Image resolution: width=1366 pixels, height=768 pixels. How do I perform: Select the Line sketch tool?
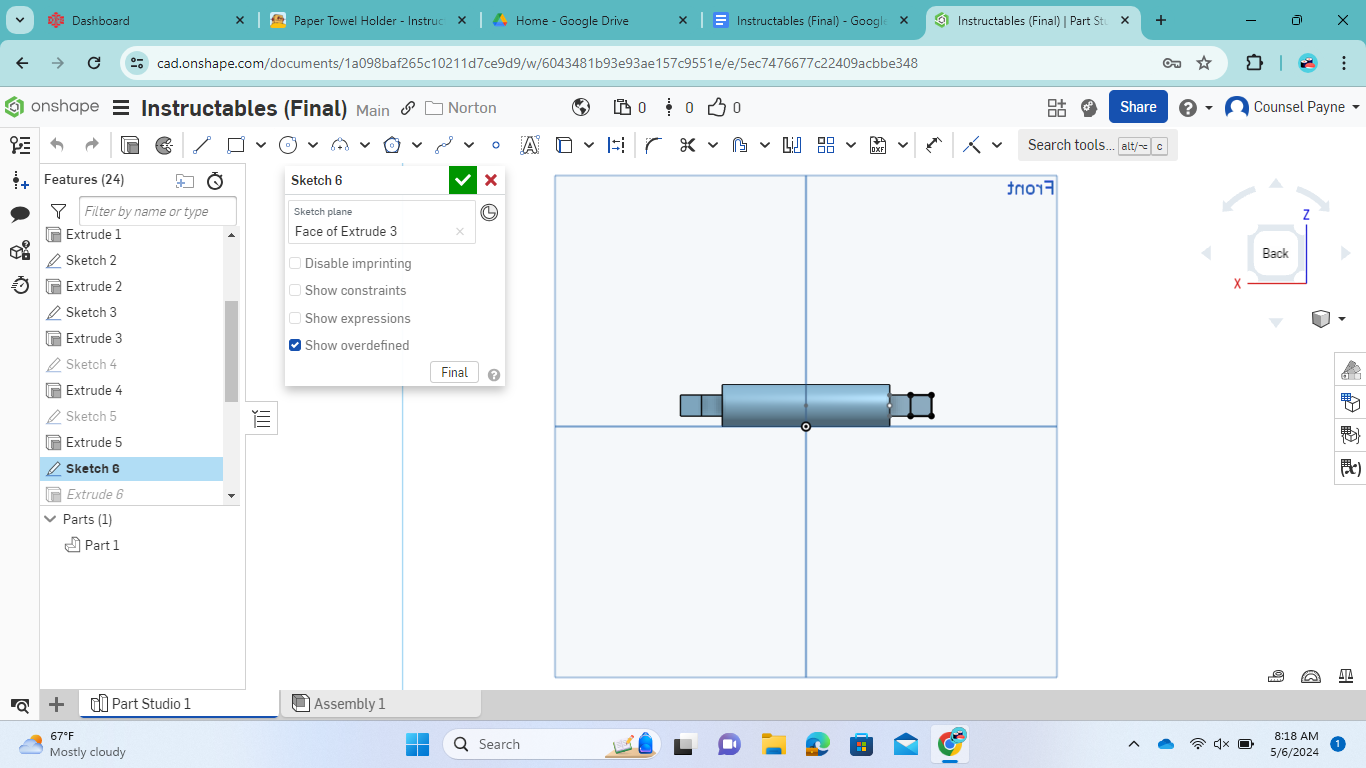202,145
